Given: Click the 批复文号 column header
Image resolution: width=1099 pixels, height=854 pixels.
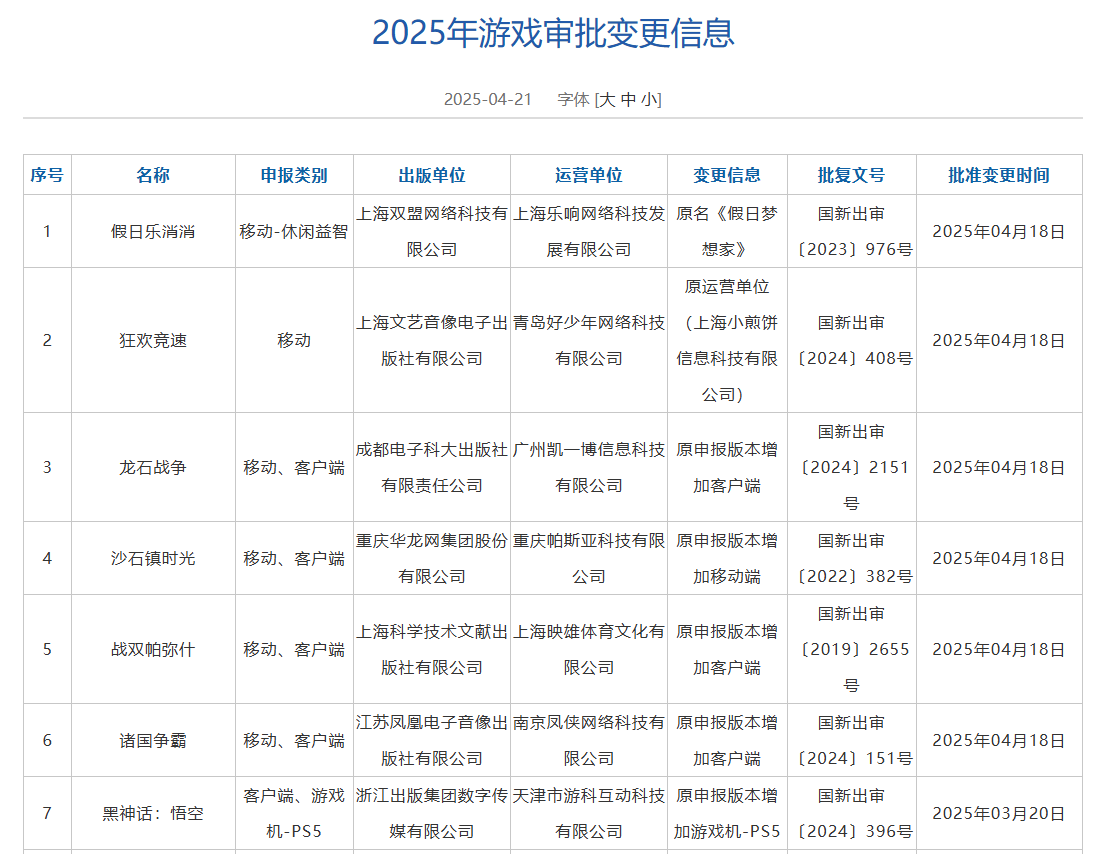Looking at the screenshot, I should coord(852,175).
